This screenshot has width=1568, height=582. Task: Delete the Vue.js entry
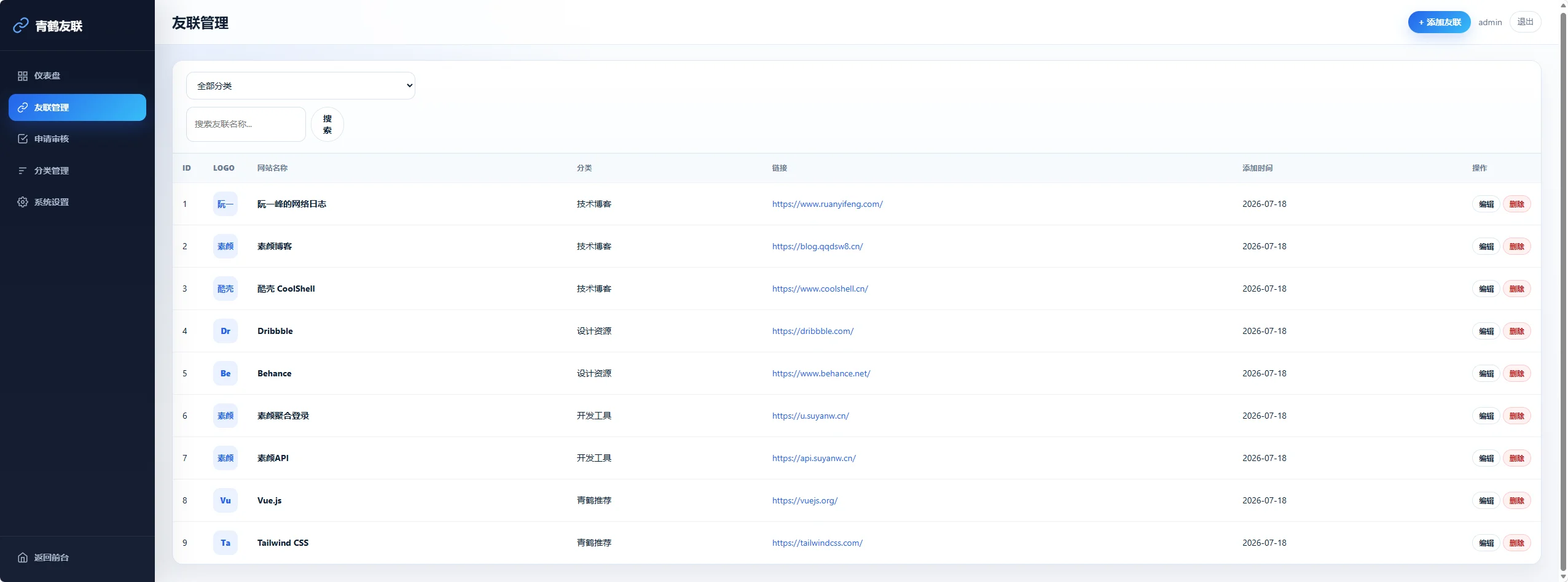click(x=1517, y=501)
